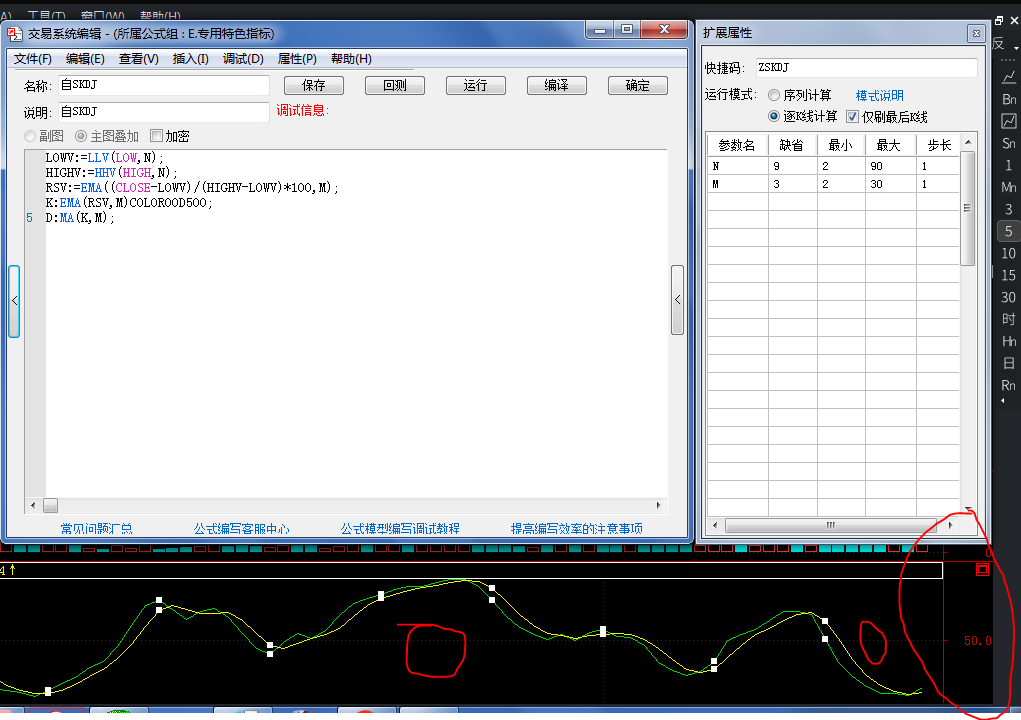1021x720 pixels.
Task: Click the parameter table's scroll up arrow
Action: click(968, 142)
